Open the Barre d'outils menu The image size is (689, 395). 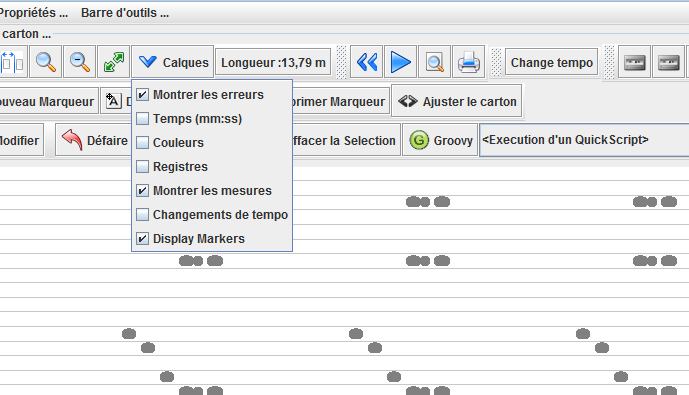pyautogui.click(x=125, y=13)
